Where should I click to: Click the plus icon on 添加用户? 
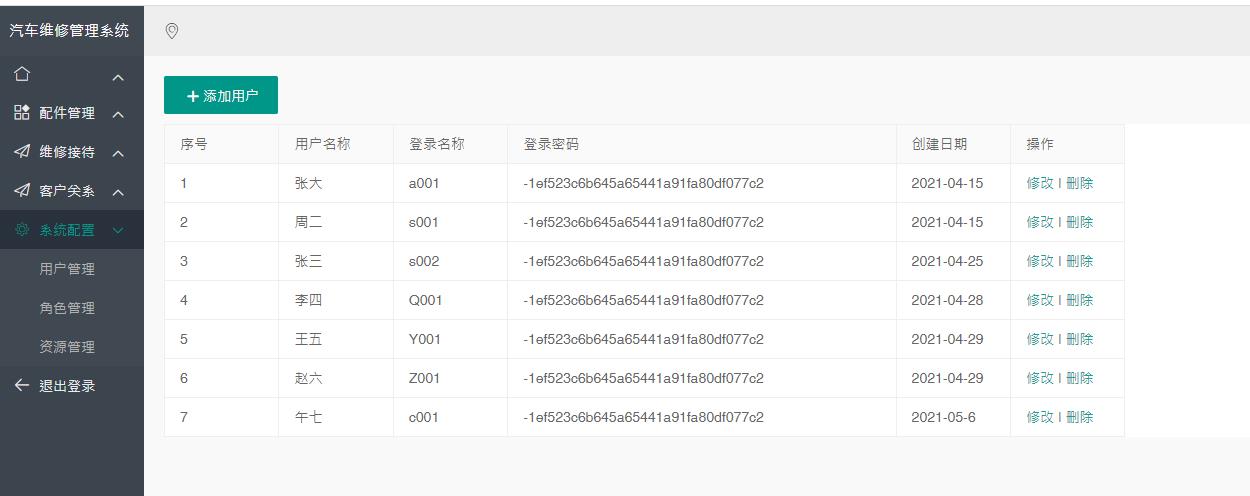(x=193, y=96)
